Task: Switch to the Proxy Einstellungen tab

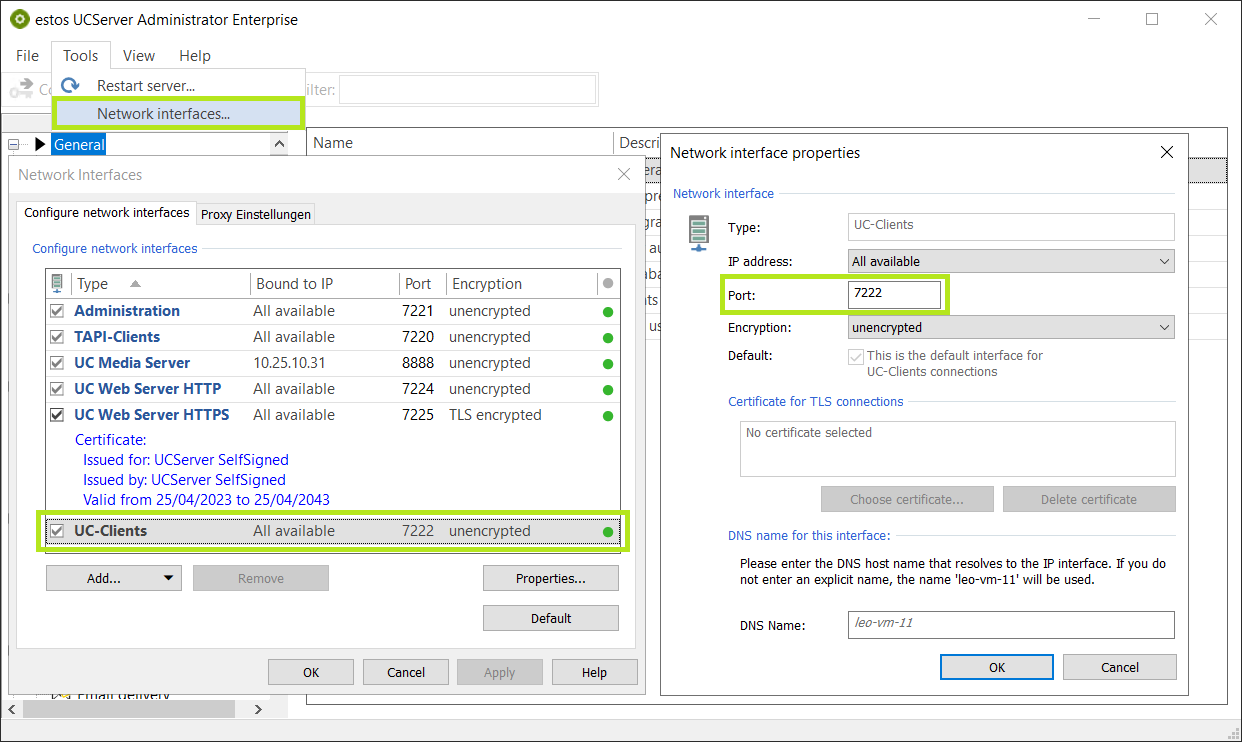Action: pos(256,214)
